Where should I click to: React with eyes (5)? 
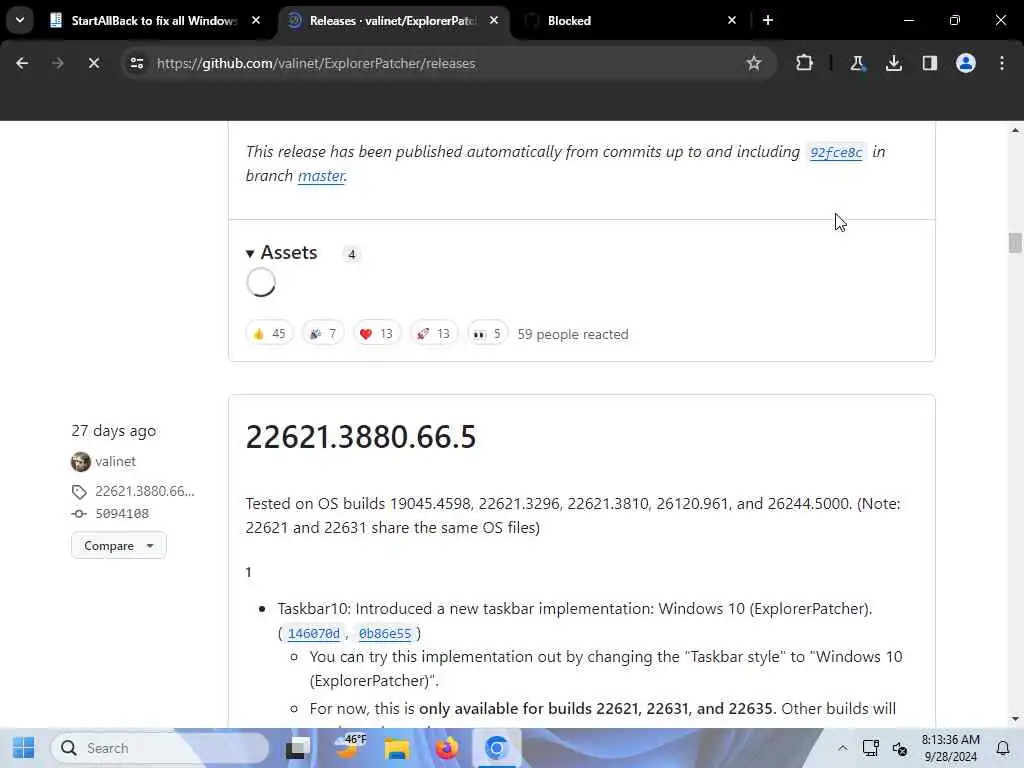(487, 334)
